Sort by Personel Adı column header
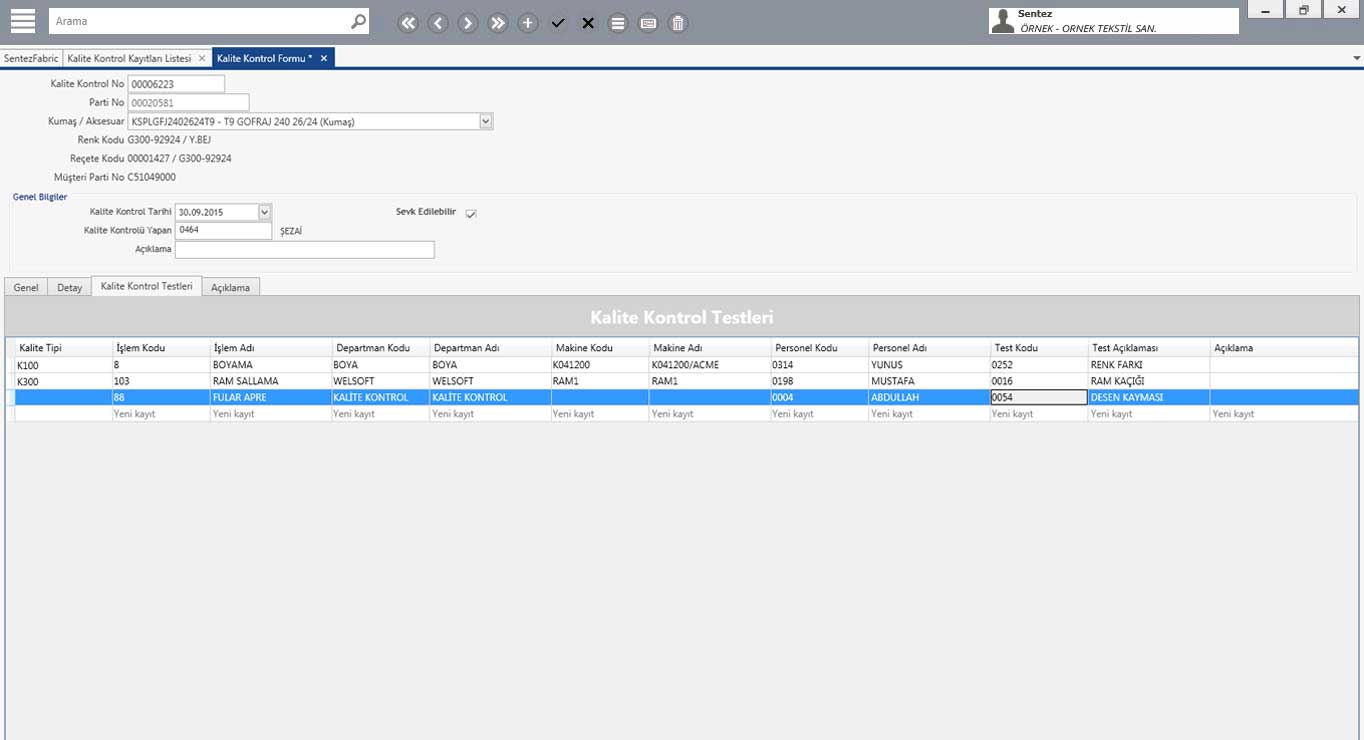Screen dimensions: 1364x740 (x=929, y=348)
